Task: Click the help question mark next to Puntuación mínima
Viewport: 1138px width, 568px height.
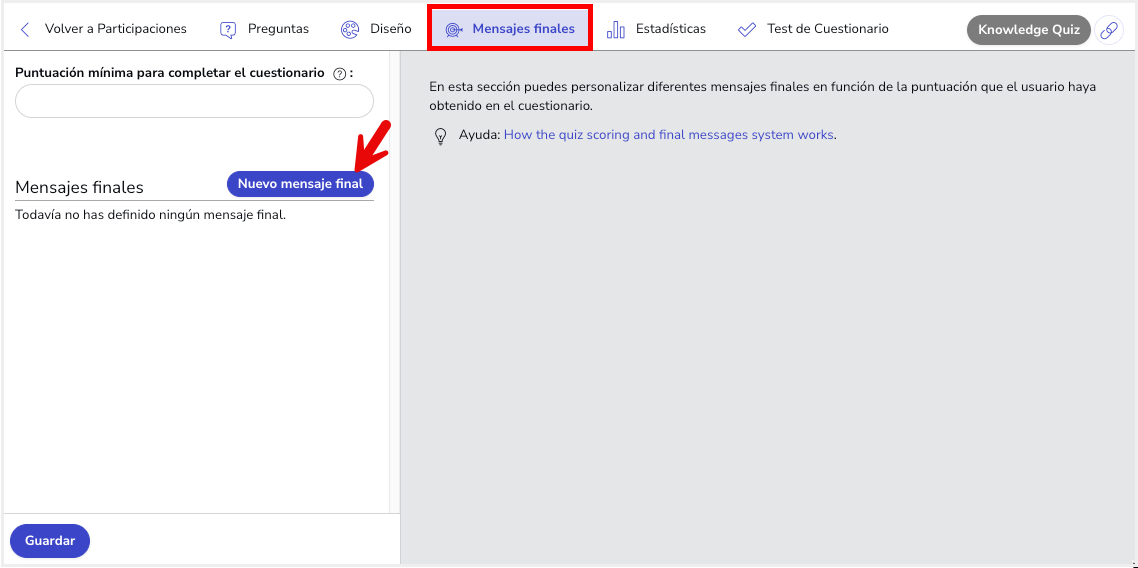Action: (339, 73)
